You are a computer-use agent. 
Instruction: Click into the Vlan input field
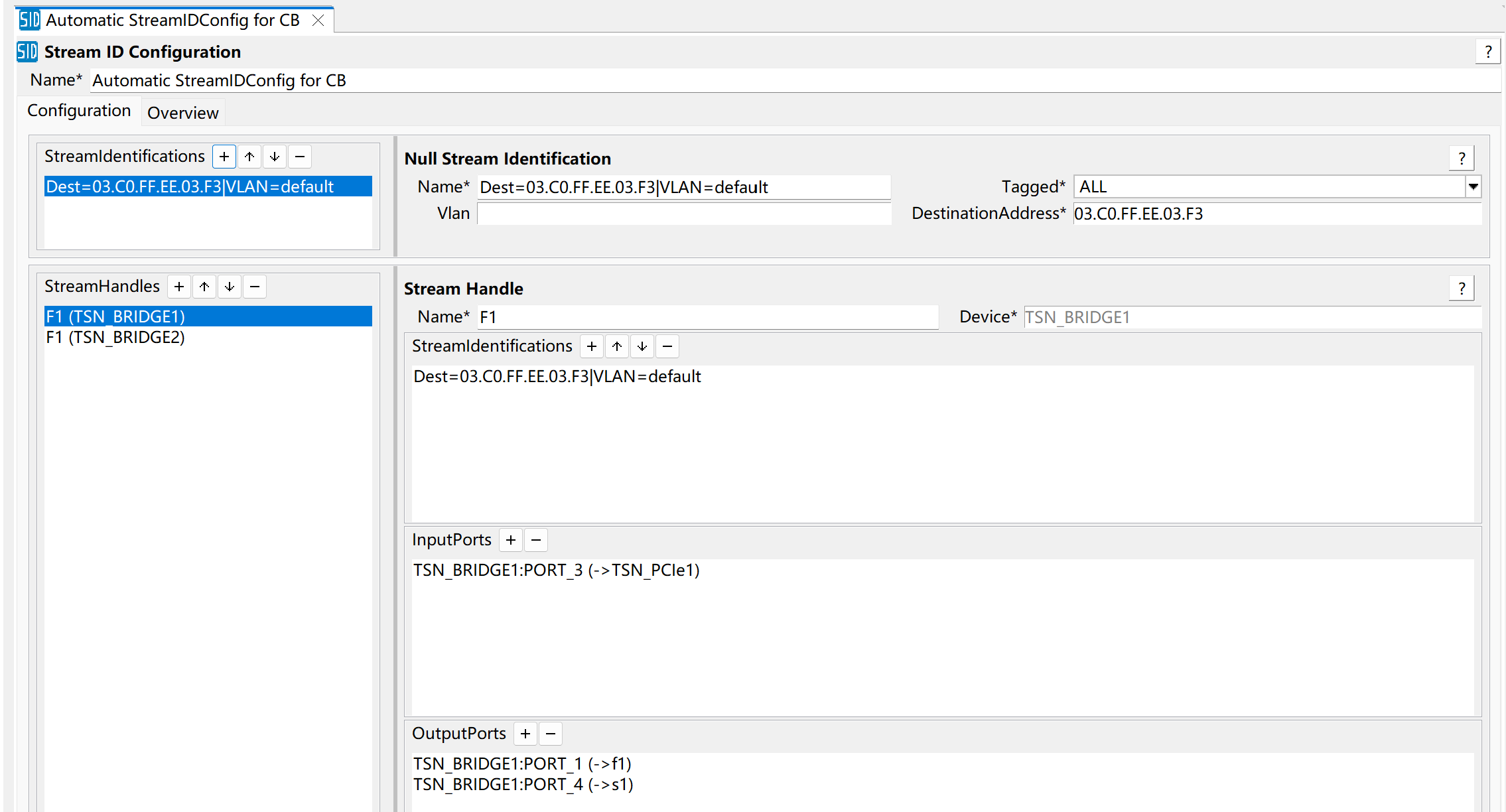pyautogui.click(x=684, y=214)
